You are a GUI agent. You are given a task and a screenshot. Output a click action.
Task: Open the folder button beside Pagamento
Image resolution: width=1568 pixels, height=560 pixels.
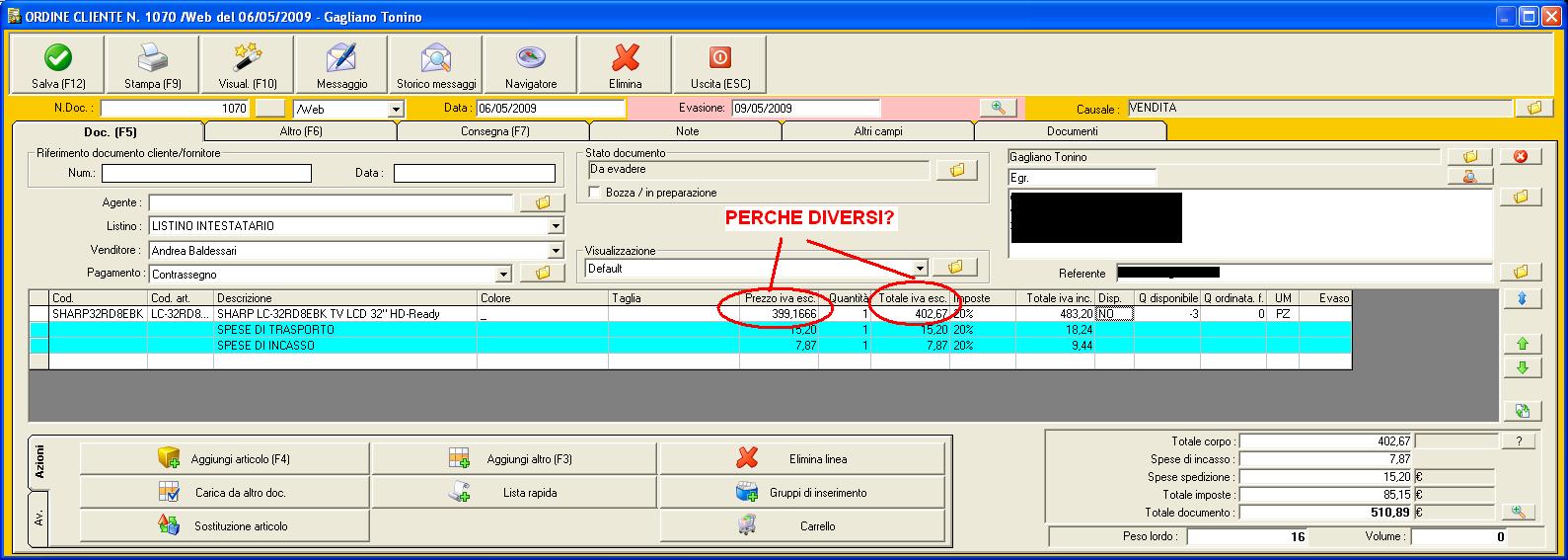(542, 274)
